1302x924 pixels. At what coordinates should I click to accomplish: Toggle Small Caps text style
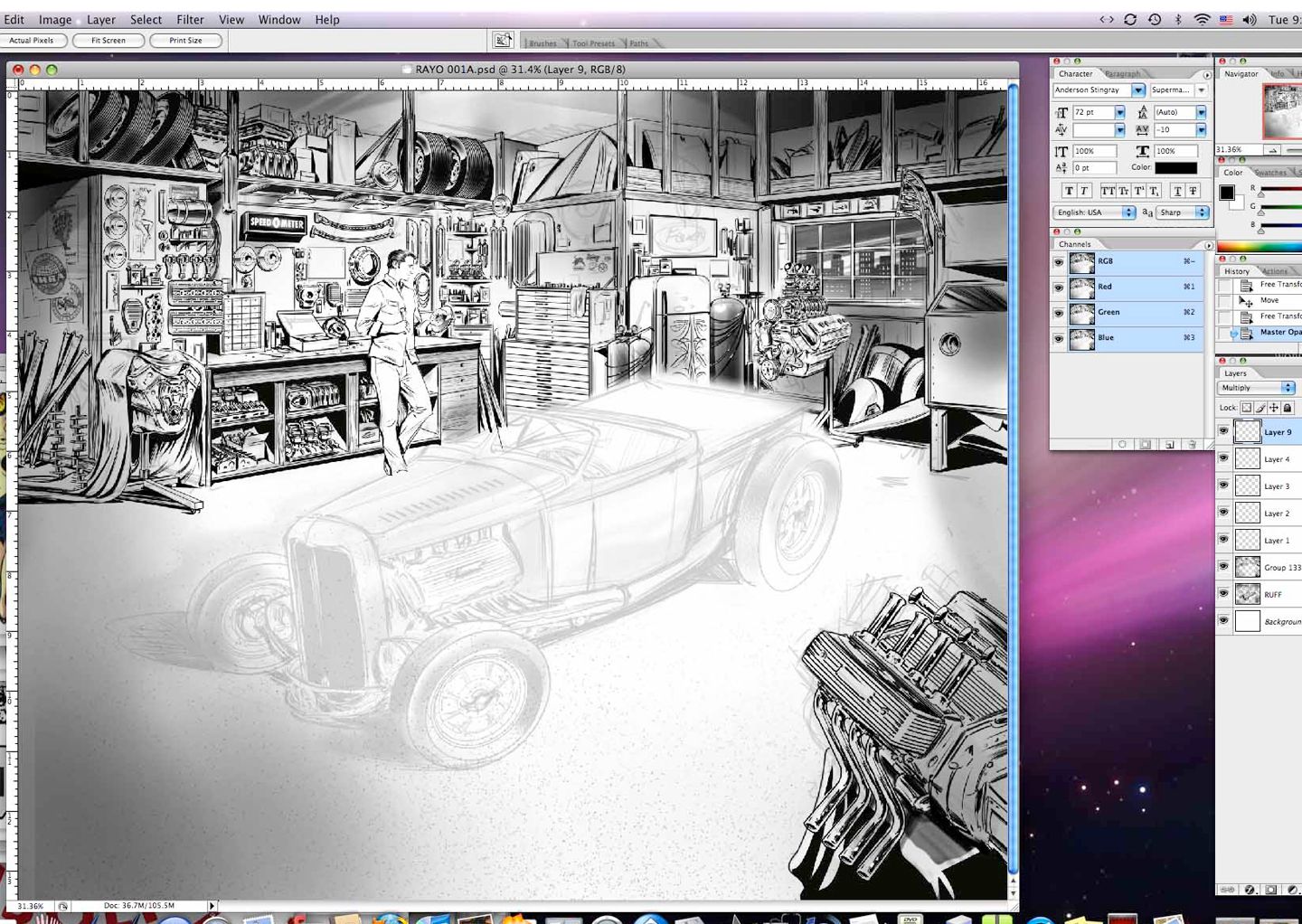tap(1123, 191)
